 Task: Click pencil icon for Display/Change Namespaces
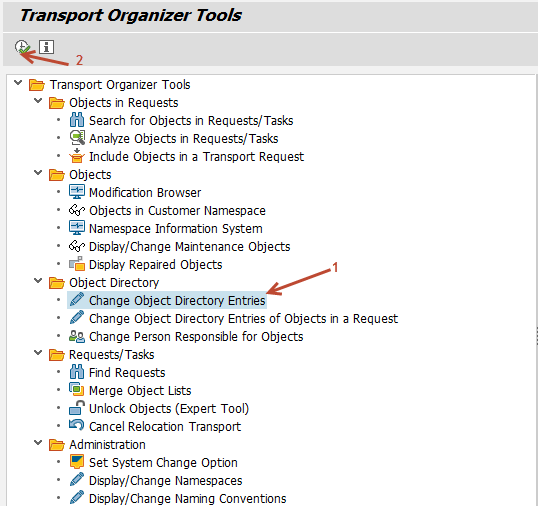click(x=77, y=480)
